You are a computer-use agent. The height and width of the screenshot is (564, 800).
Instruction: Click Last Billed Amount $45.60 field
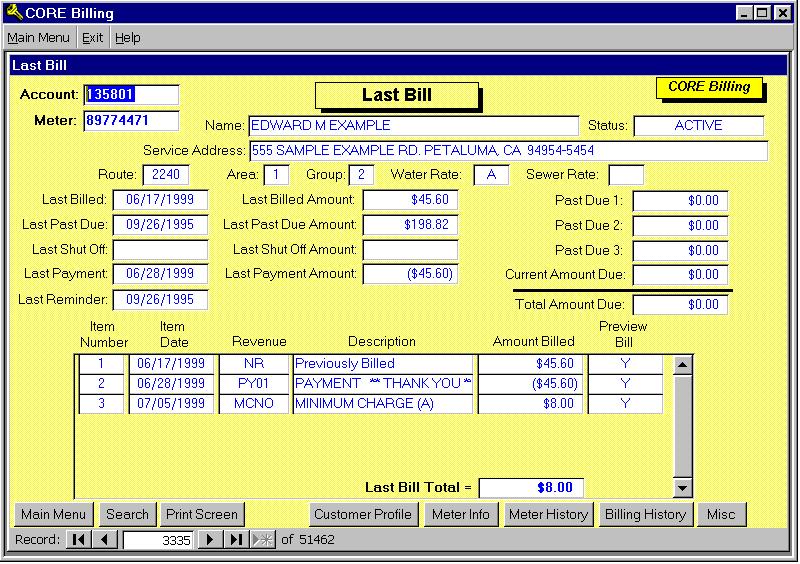click(410, 200)
